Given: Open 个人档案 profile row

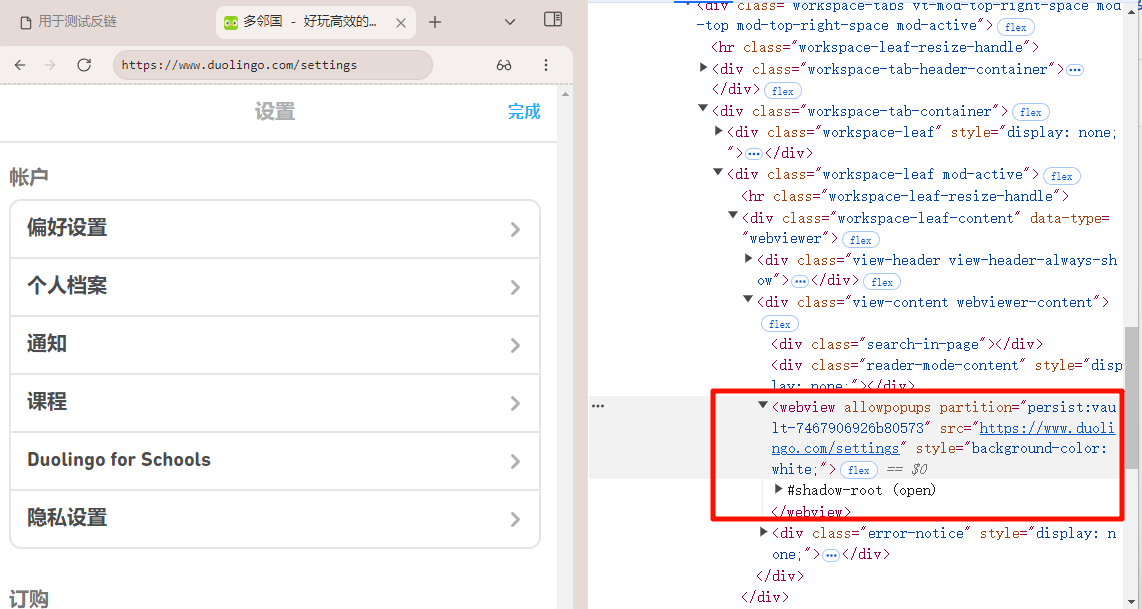Looking at the screenshot, I should (x=275, y=287).
